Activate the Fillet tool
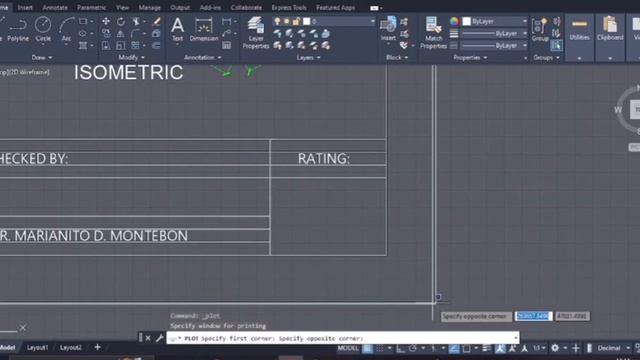The height and width of the screenshot is (360, 640). [x=136, y=33]
